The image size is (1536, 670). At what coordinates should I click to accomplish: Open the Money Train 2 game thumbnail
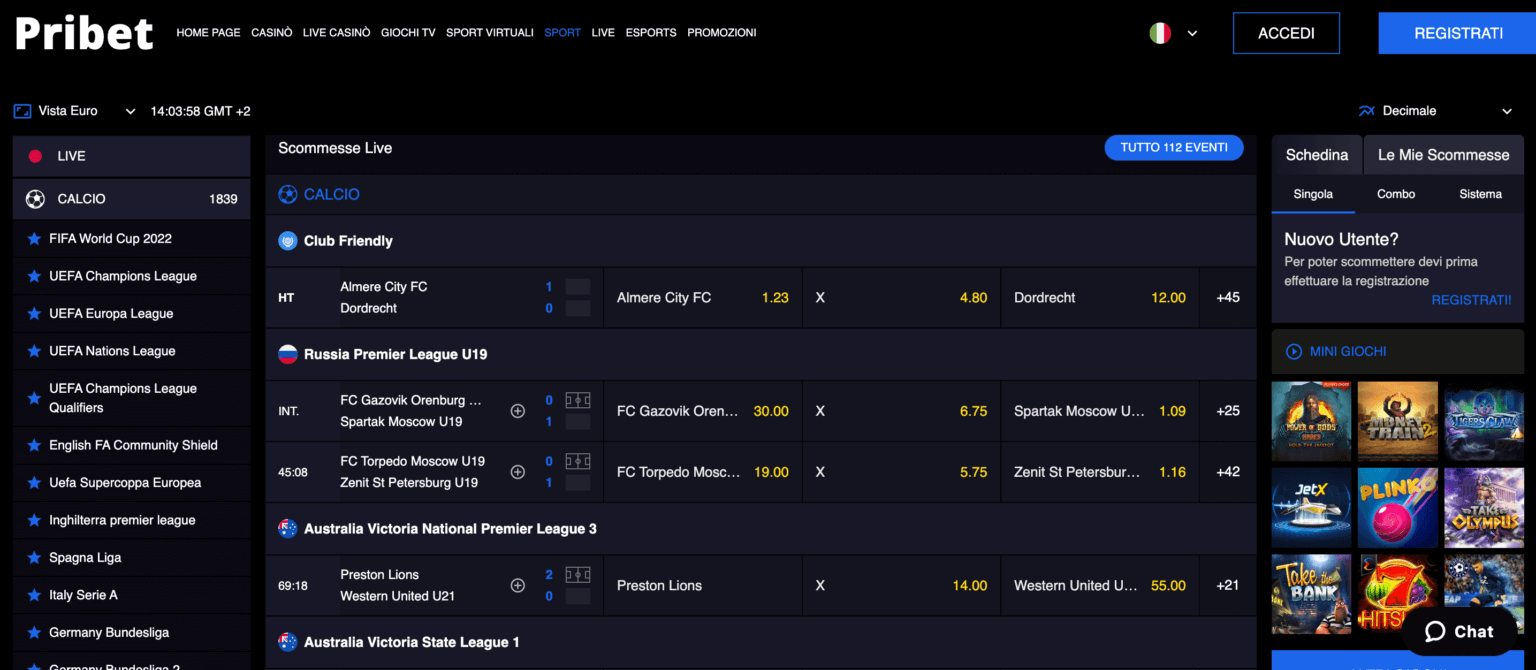[x=1398, y=421]
